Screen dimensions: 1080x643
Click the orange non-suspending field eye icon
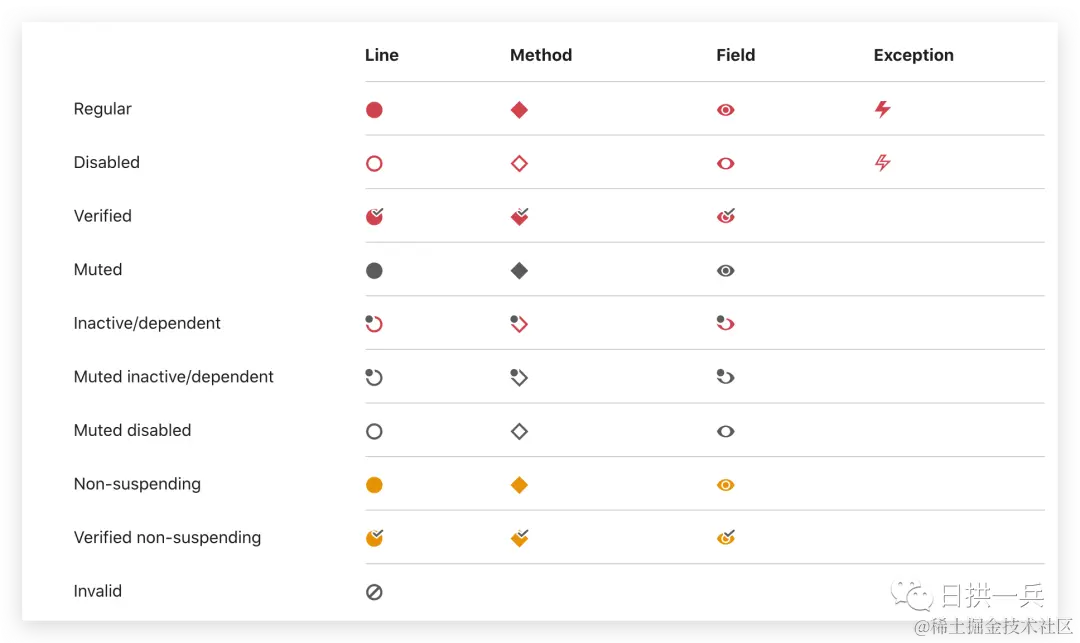725,485
